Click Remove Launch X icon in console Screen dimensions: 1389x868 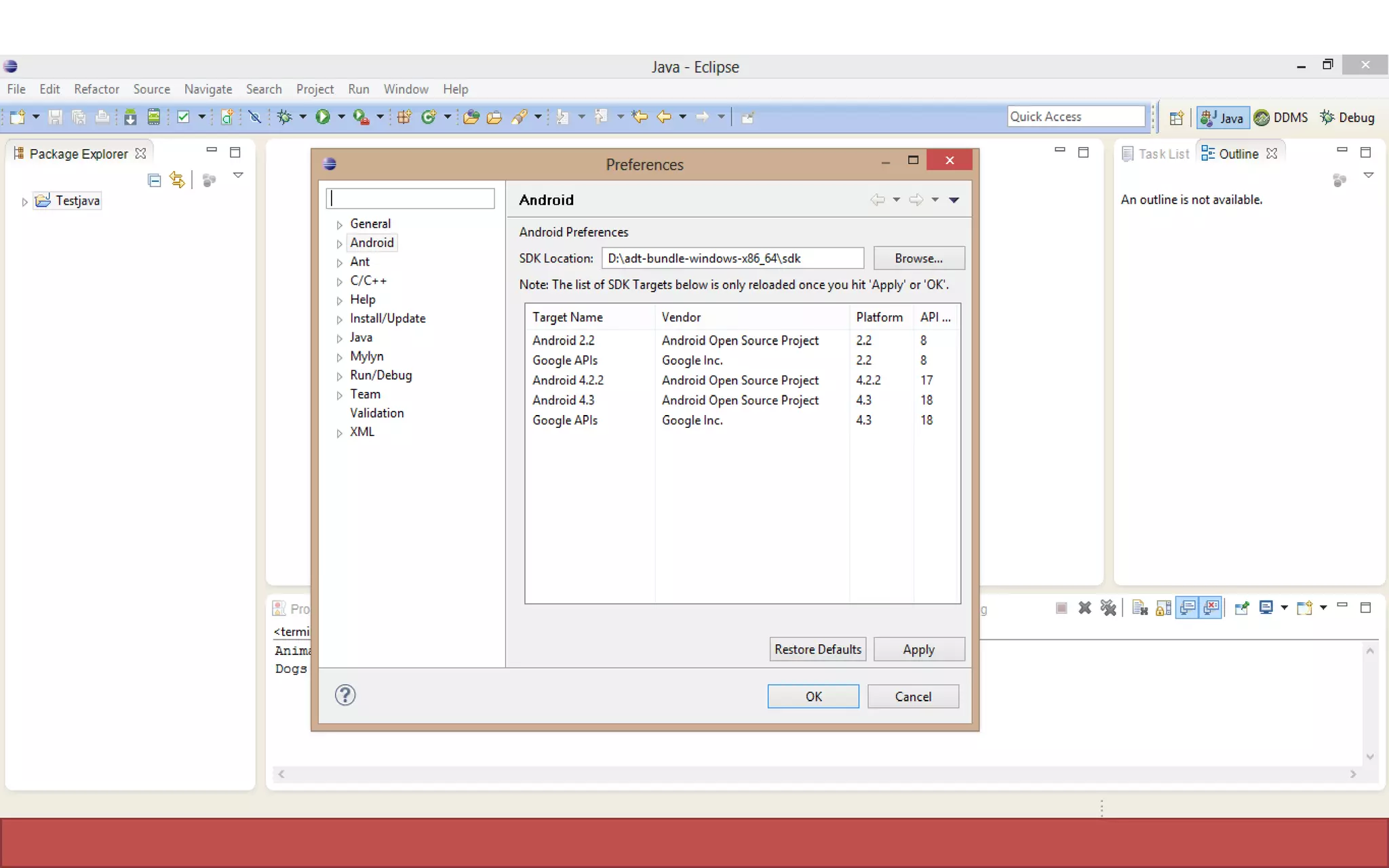(x=1084, y=608)
